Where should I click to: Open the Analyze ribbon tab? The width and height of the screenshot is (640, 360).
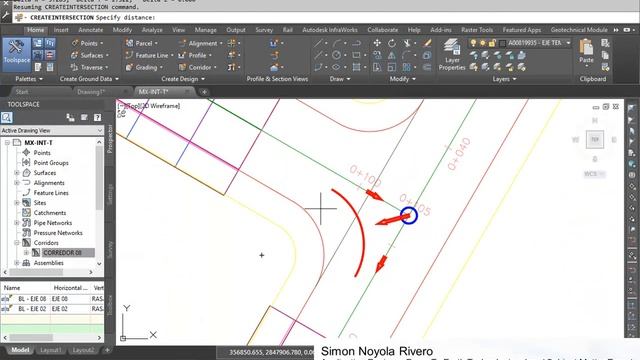tap(152, 30)
